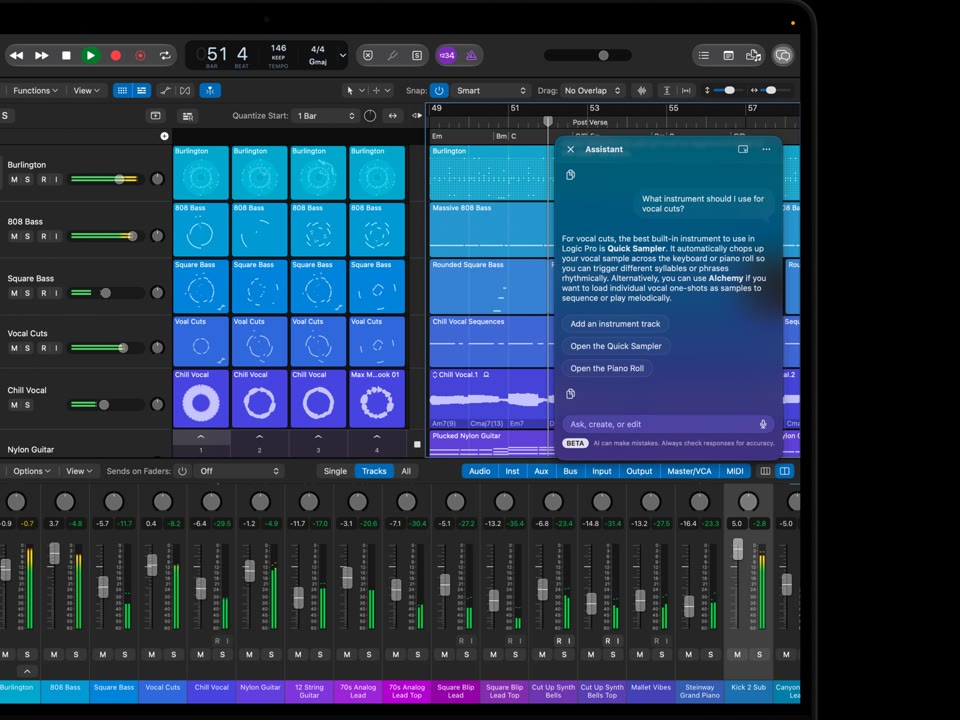Click the add track plus button
This screenshot has height=720, width=960.
click(164, 136)
